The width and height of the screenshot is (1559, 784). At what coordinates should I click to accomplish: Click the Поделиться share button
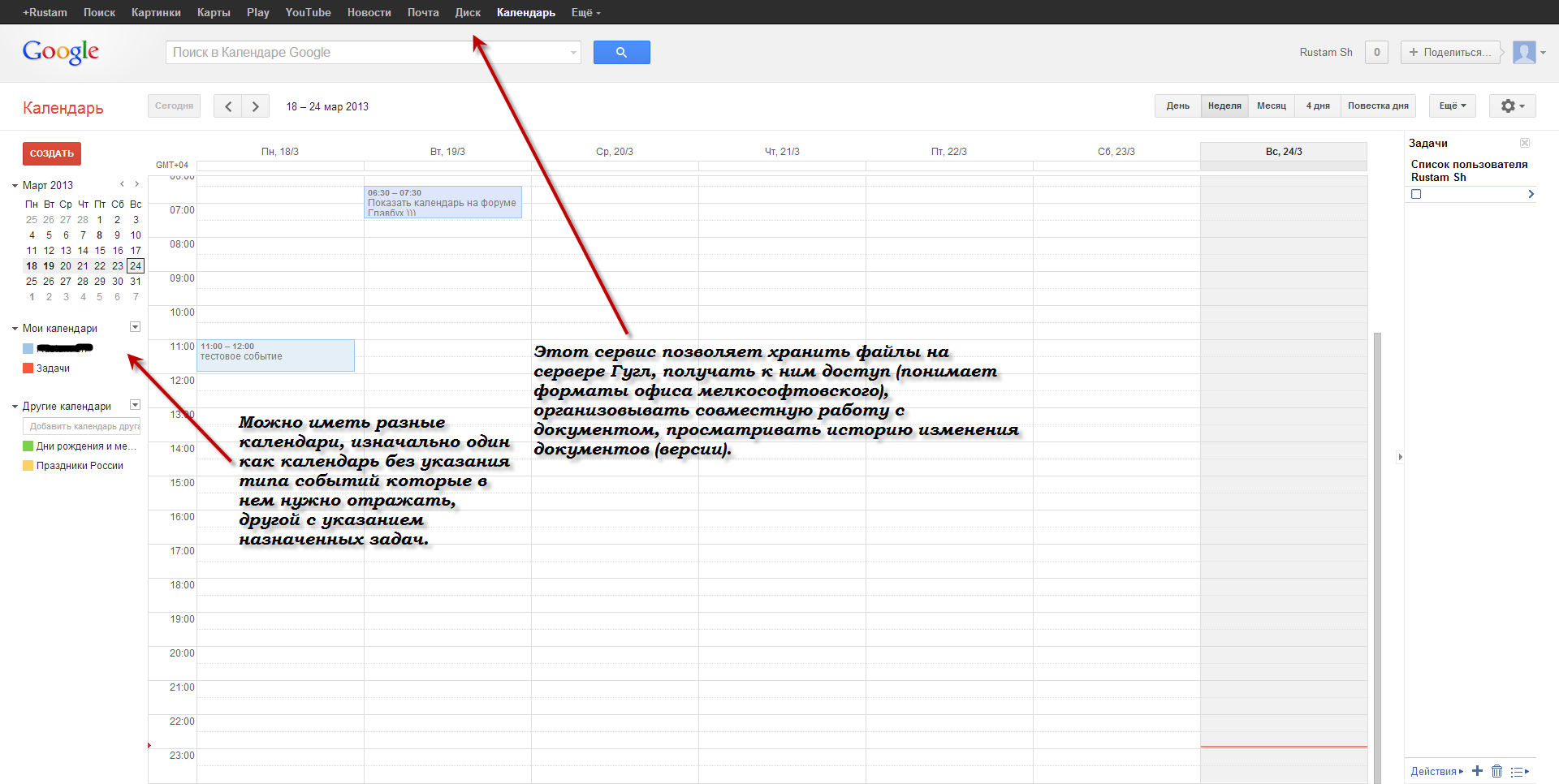1450,52
